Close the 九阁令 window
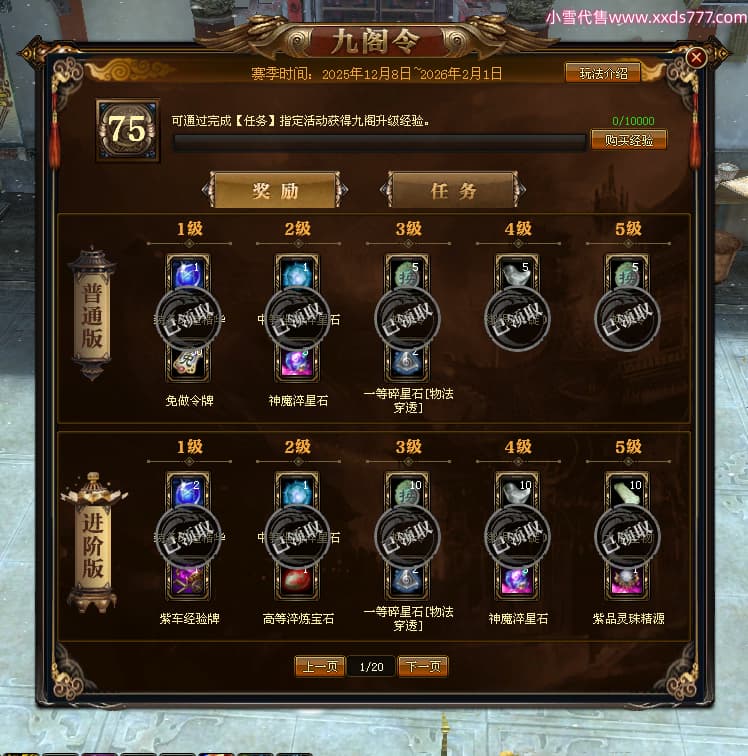This screenshot has height=756, width=748. [696, 58]
